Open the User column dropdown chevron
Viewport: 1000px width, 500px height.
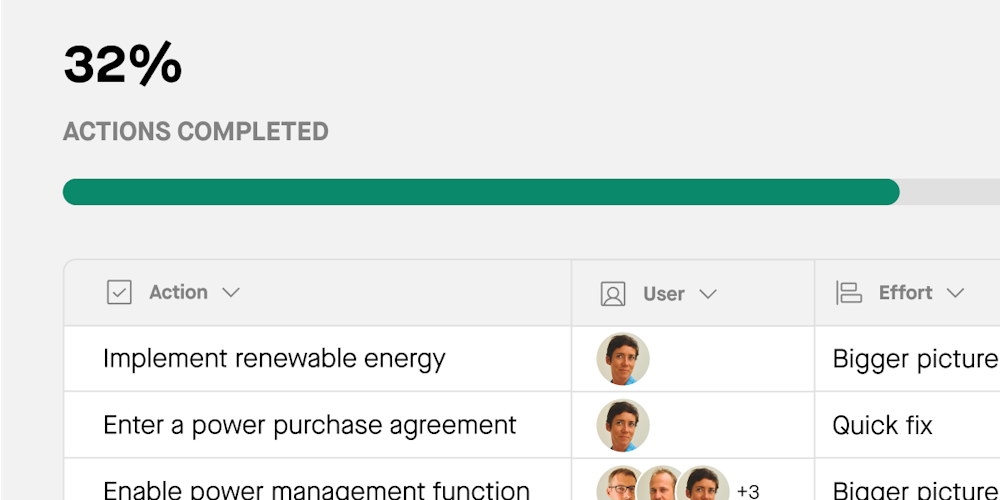click(x=708, y=293)
